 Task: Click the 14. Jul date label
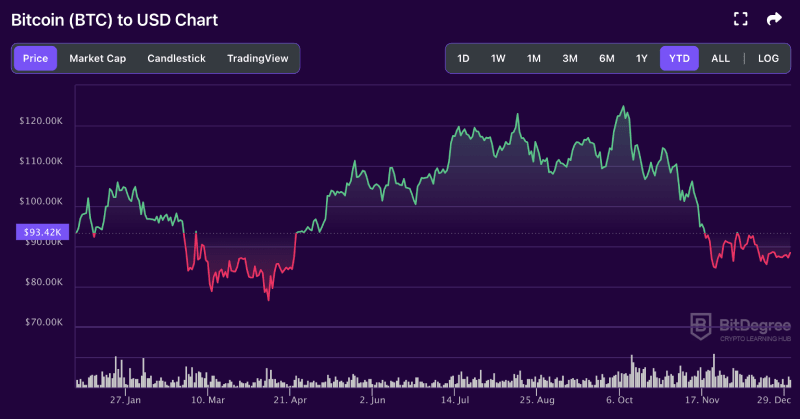[455, 400]
